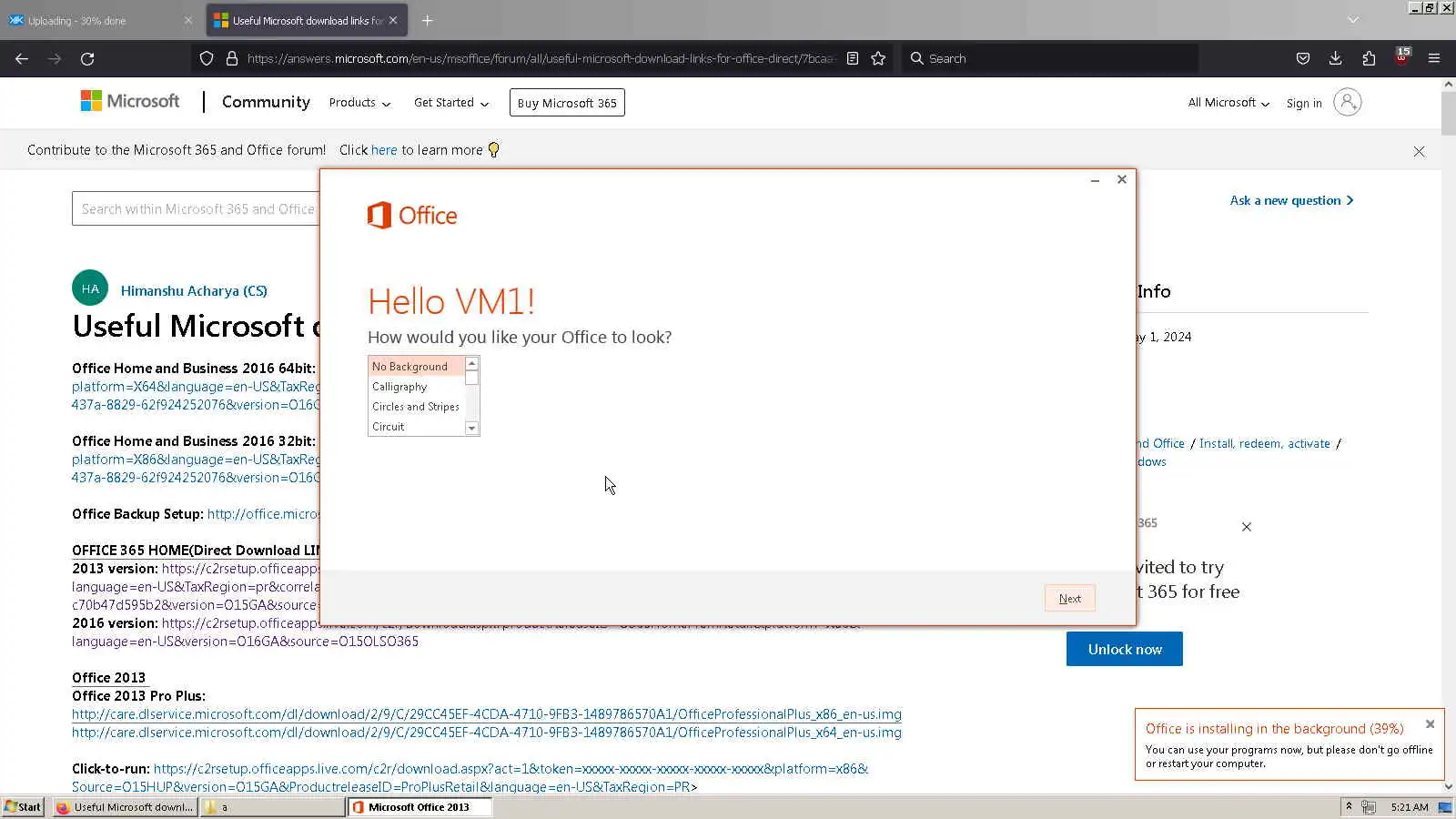The image size is (1456, 819).
Task: Toggle reader view icon in address bar
Action: click(x=853, y=58)
